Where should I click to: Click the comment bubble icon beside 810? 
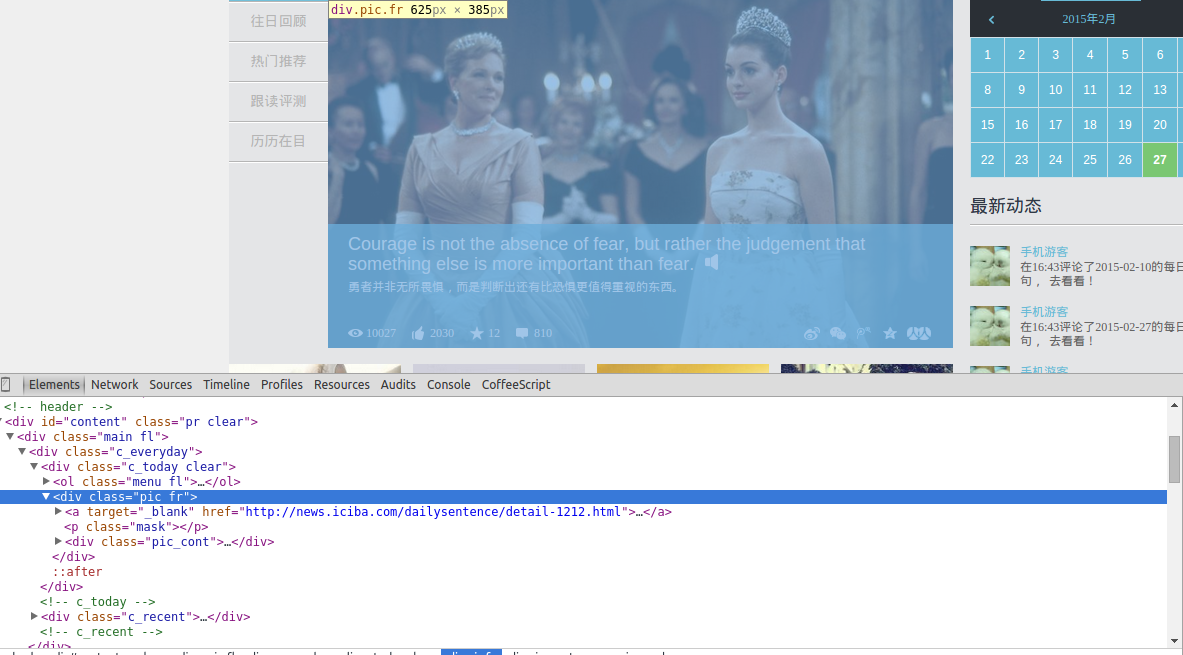(522, 333)
